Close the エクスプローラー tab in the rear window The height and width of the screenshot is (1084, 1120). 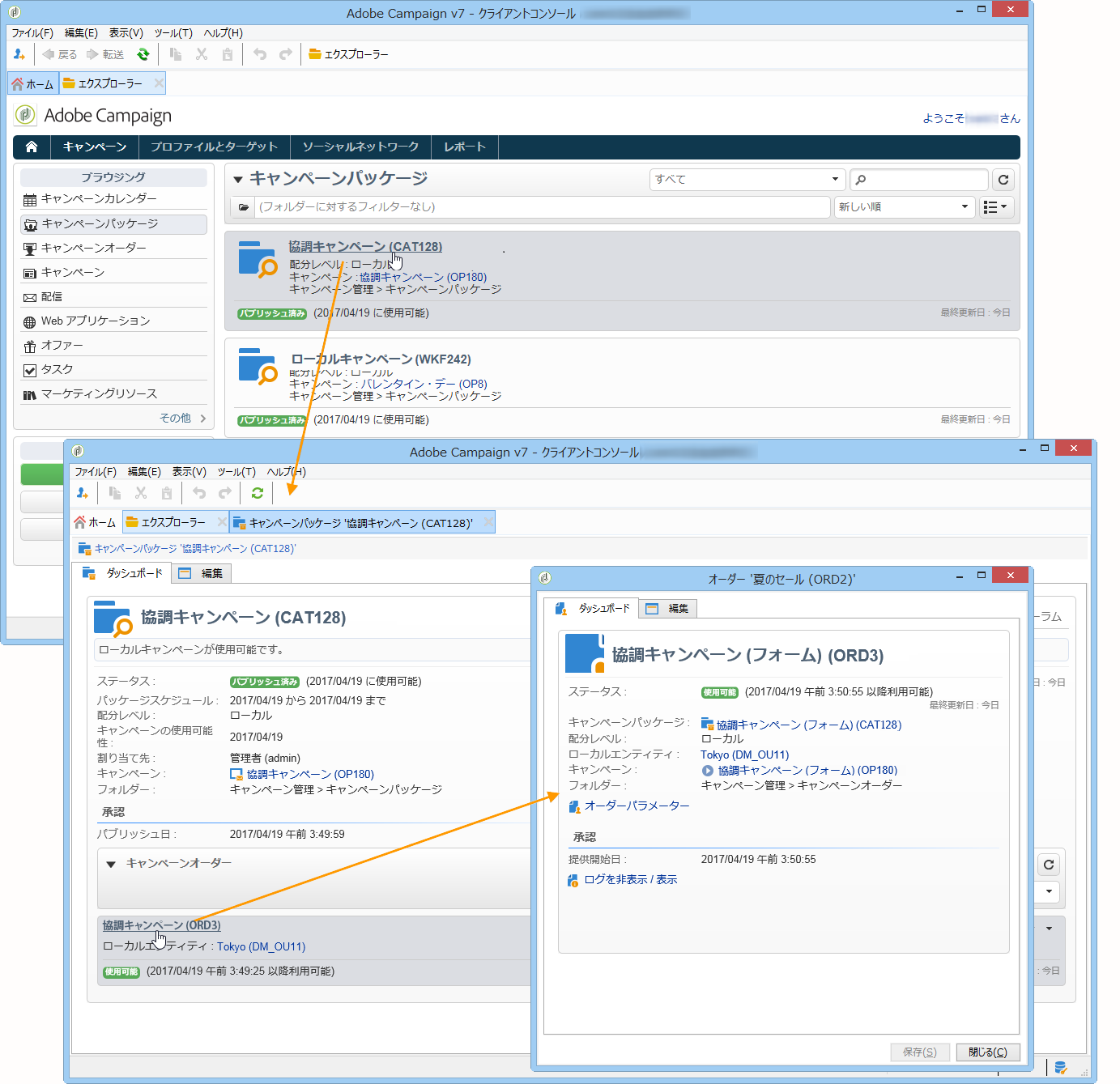[159, 83]
